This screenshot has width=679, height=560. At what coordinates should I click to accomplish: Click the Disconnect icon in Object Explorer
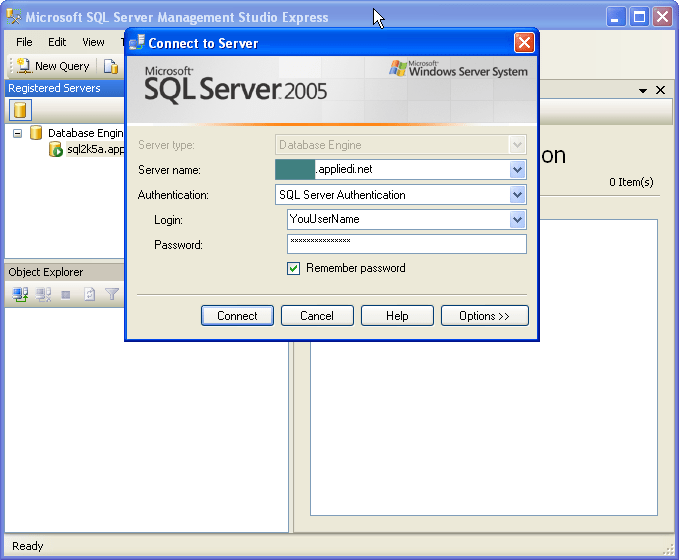(x=43, y=295)
